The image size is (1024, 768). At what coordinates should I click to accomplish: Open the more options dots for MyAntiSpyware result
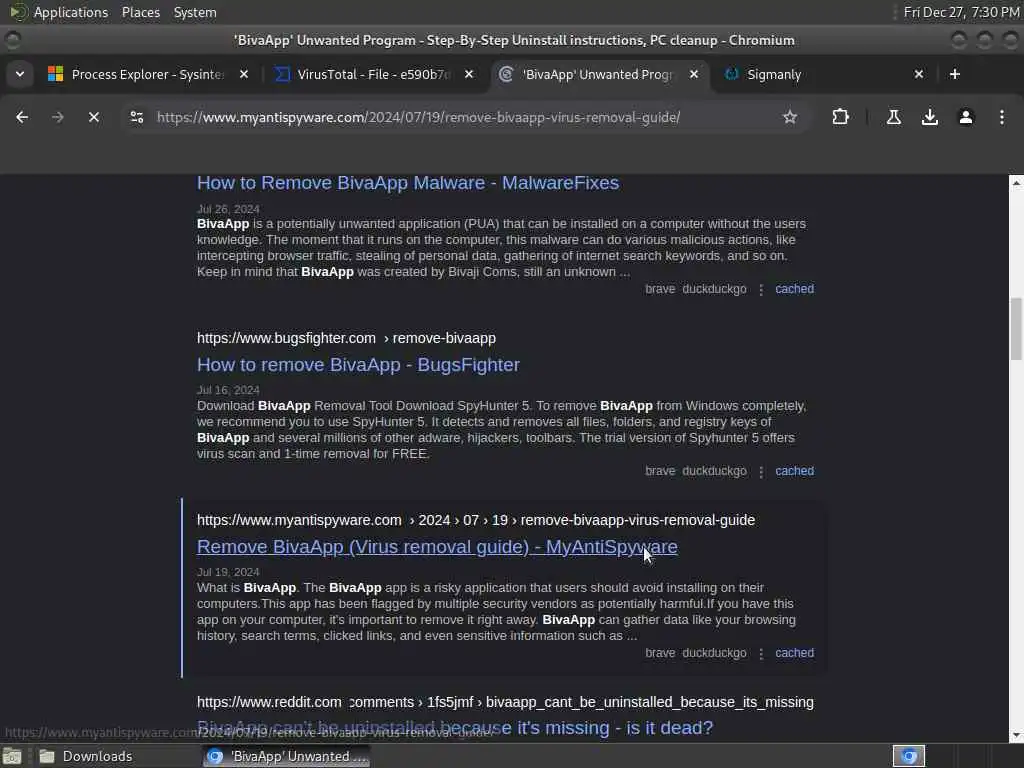click(x=761, y=654)
